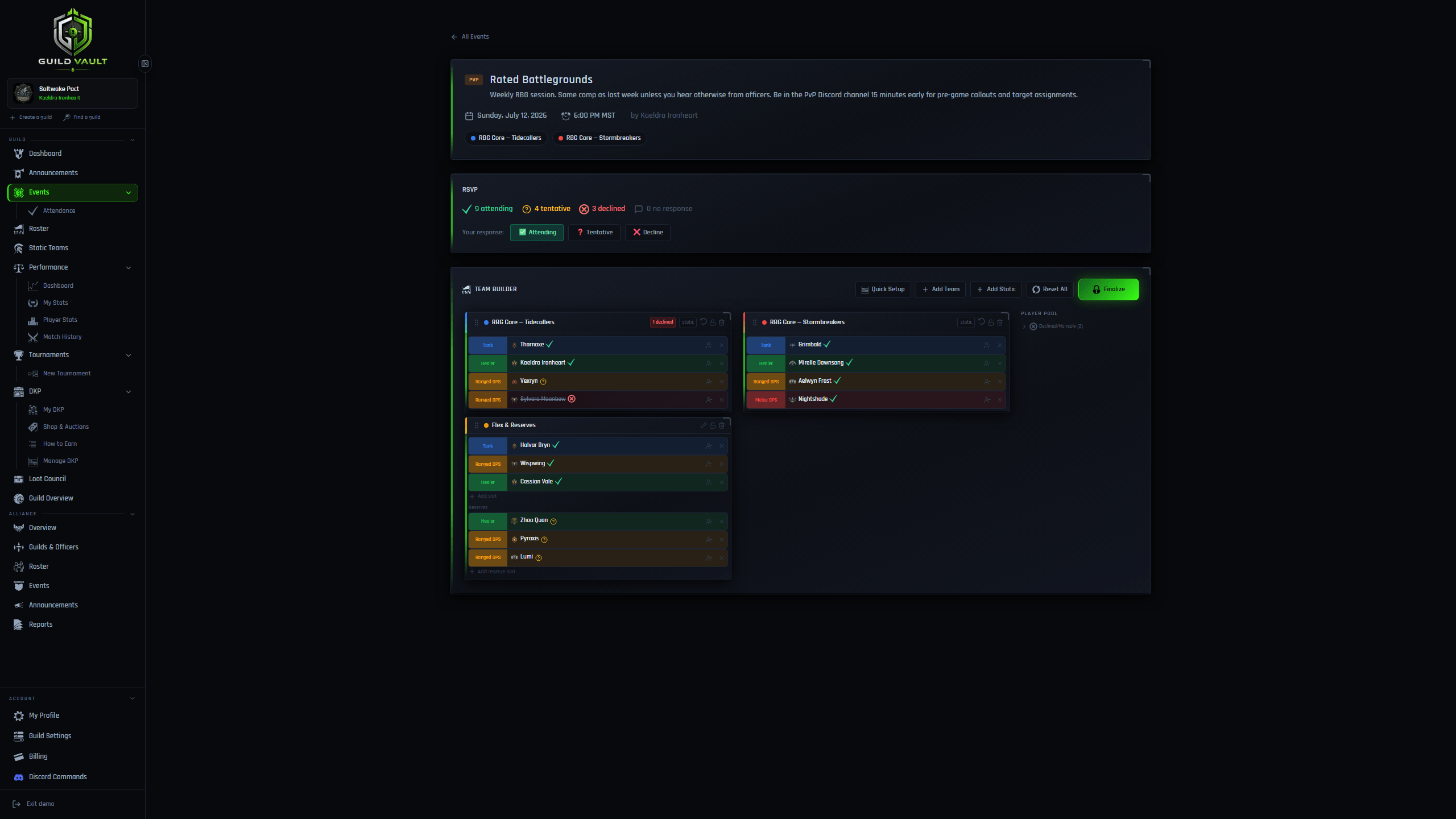Remove Nightshade slot with X

[x=1000, y=400]
